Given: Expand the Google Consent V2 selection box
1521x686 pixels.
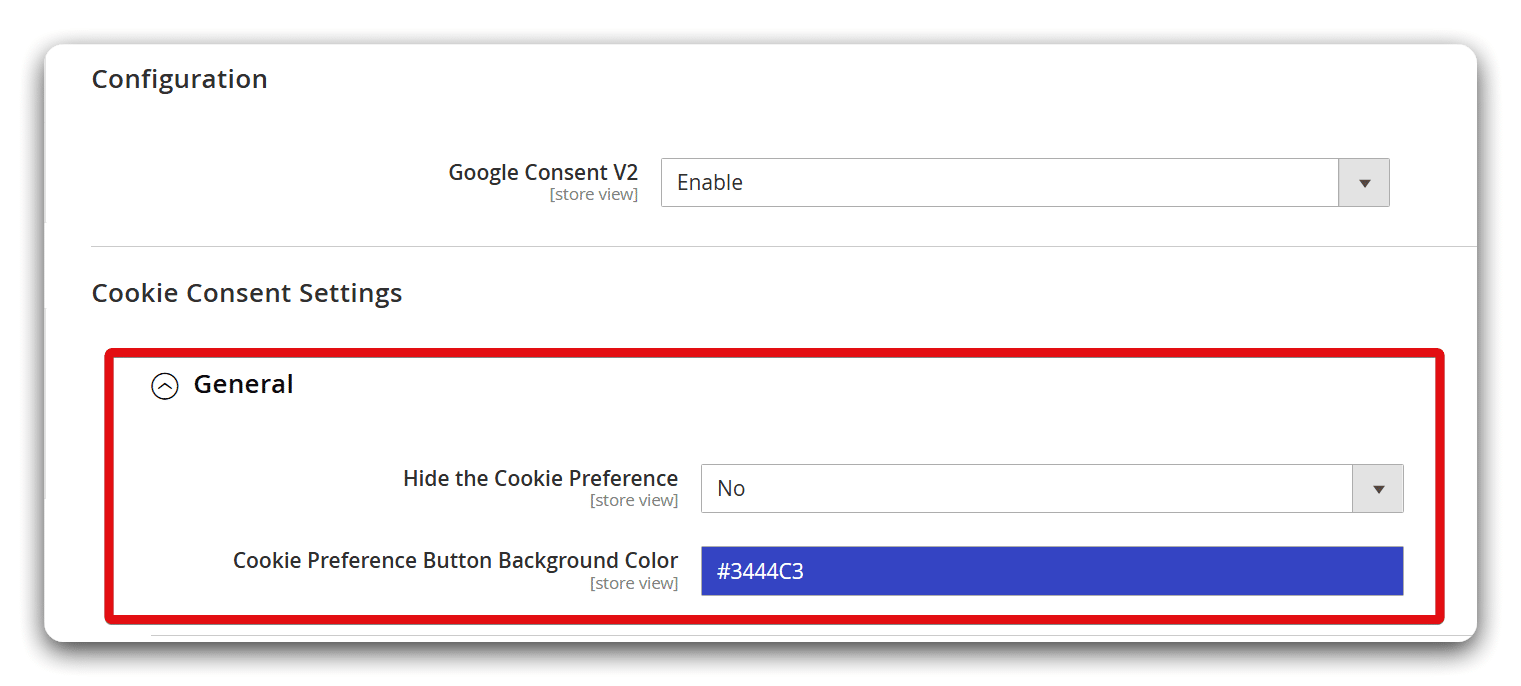Looking at the screenshot, I should (1000, 182).
